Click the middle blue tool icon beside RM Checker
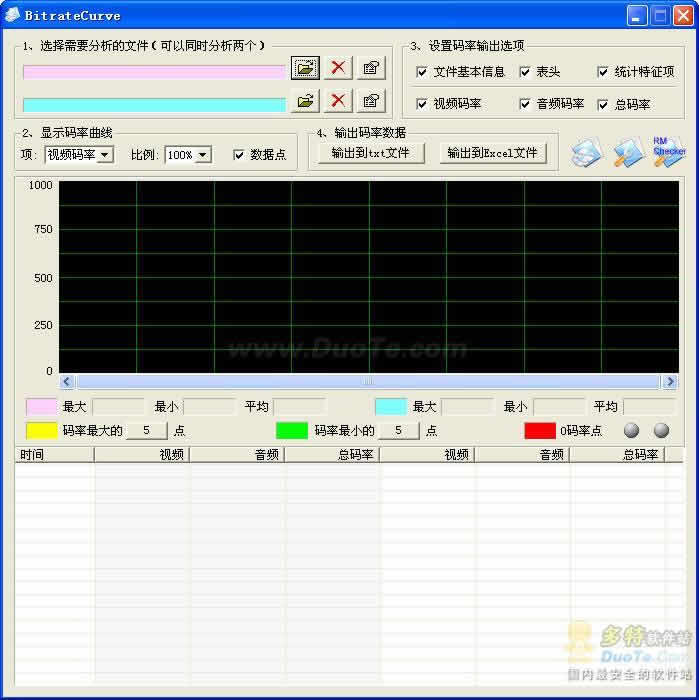The height and width of the screenshot is (700, 699). tap(628, 153)
